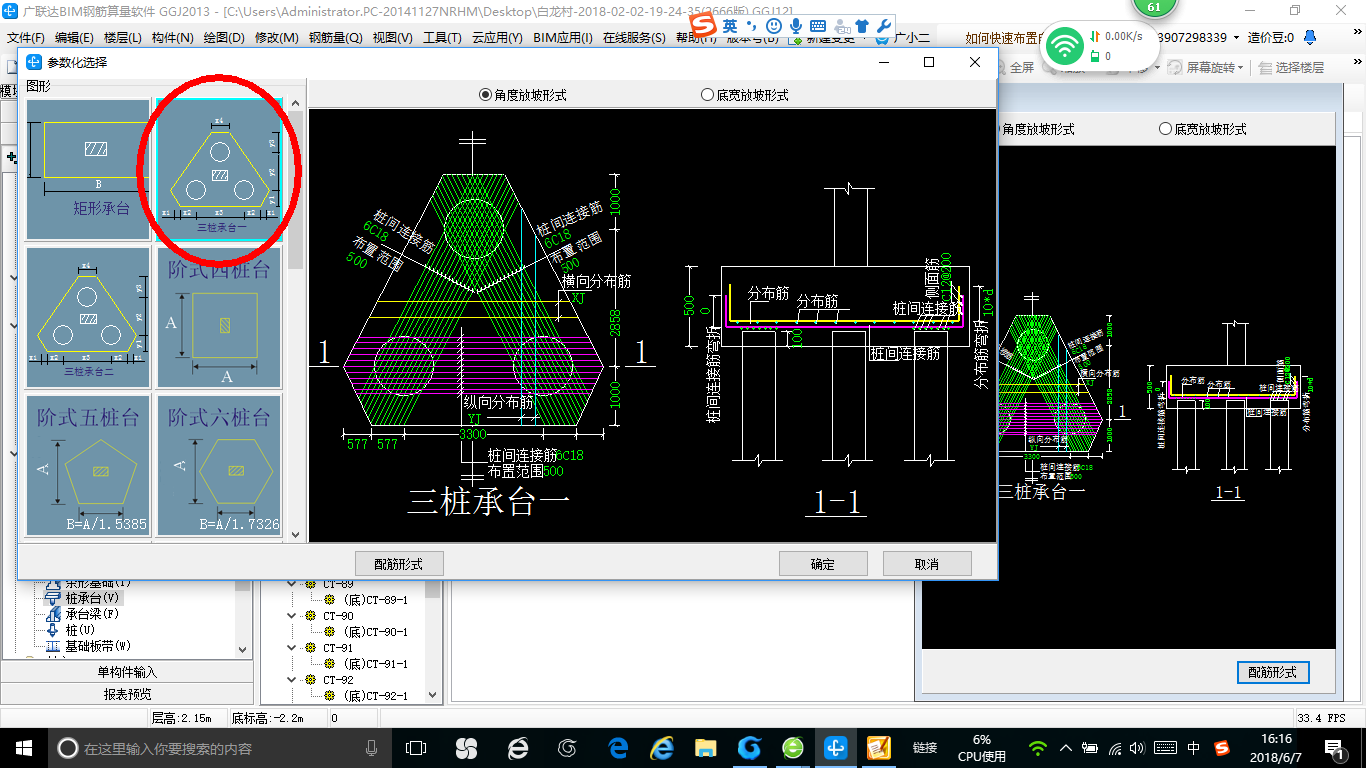Open Microsoft Edge from the taskbar
Viewport: 1366px width, 768px height.
pos(619,748)
